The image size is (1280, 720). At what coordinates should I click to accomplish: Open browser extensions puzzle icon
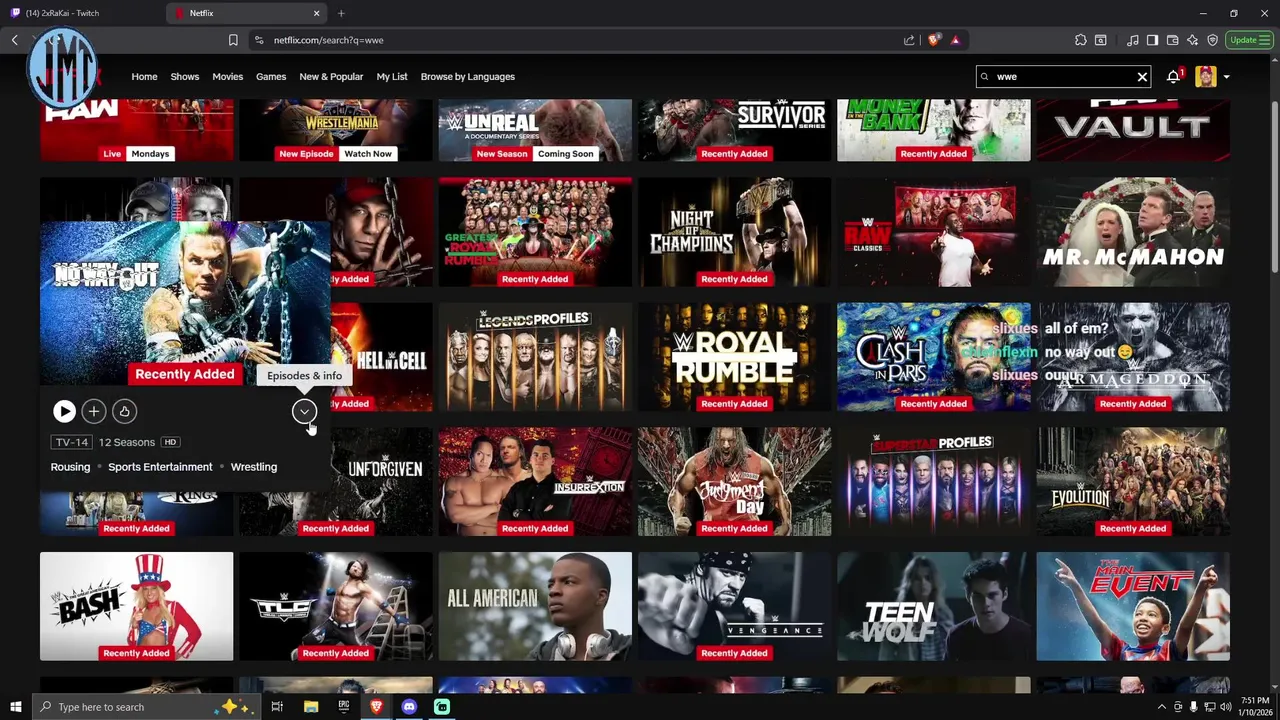pyautogui.click(x=1081, y=40)
